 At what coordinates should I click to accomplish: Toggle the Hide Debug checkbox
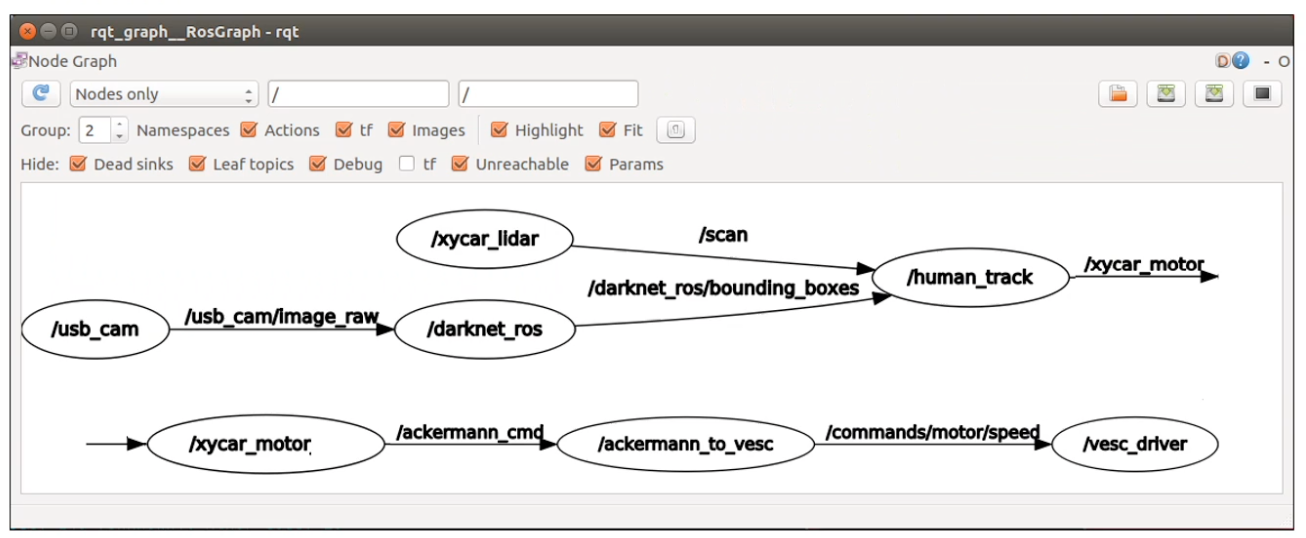318,164
